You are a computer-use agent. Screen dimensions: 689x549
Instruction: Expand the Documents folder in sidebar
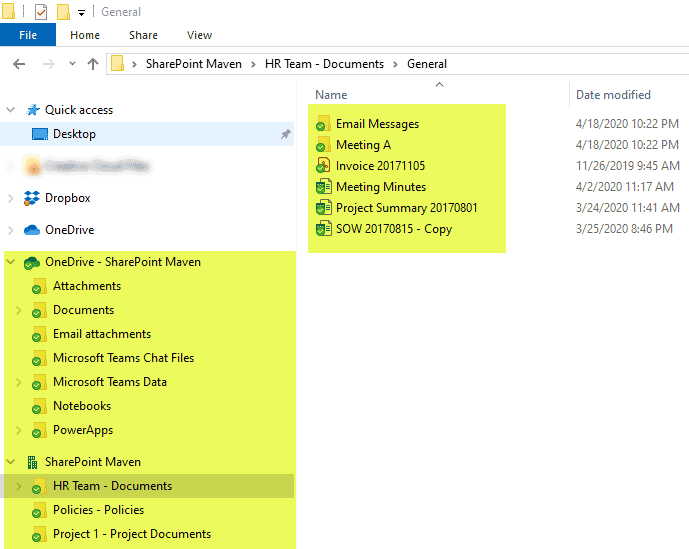pos(18,310)
